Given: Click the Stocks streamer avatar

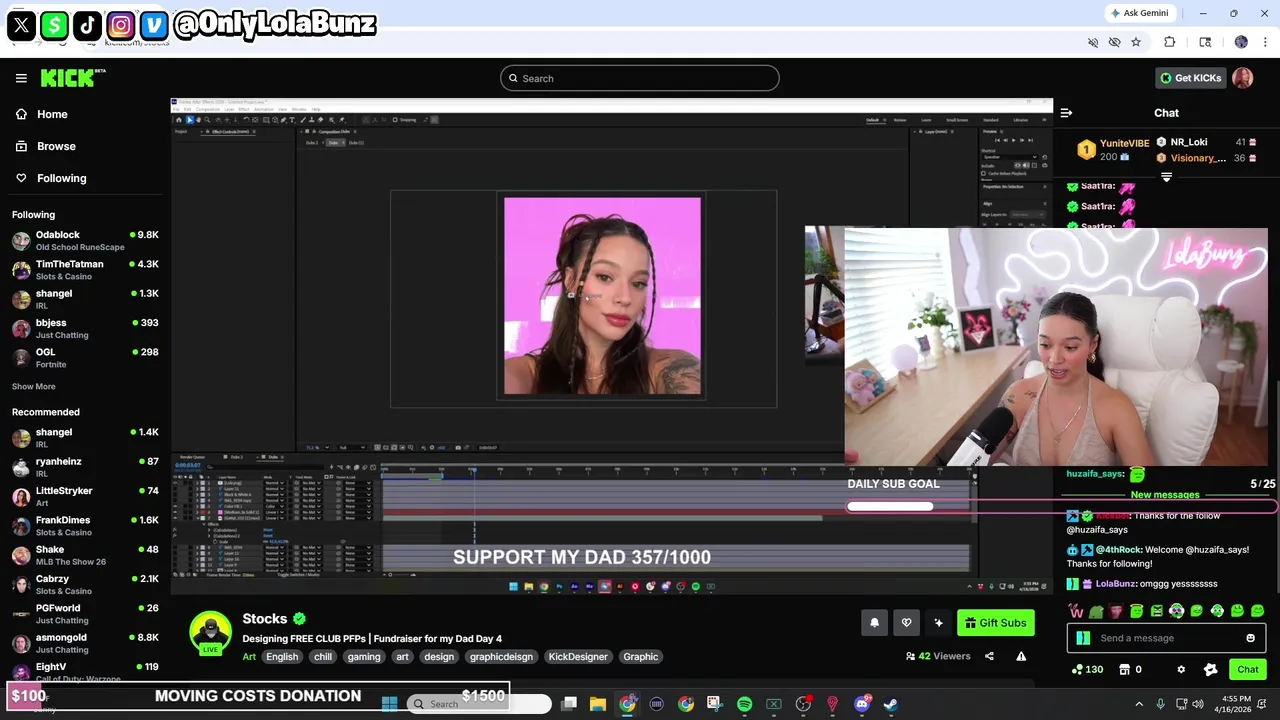Looking at the screenshot, I should (x=211, y=632).
